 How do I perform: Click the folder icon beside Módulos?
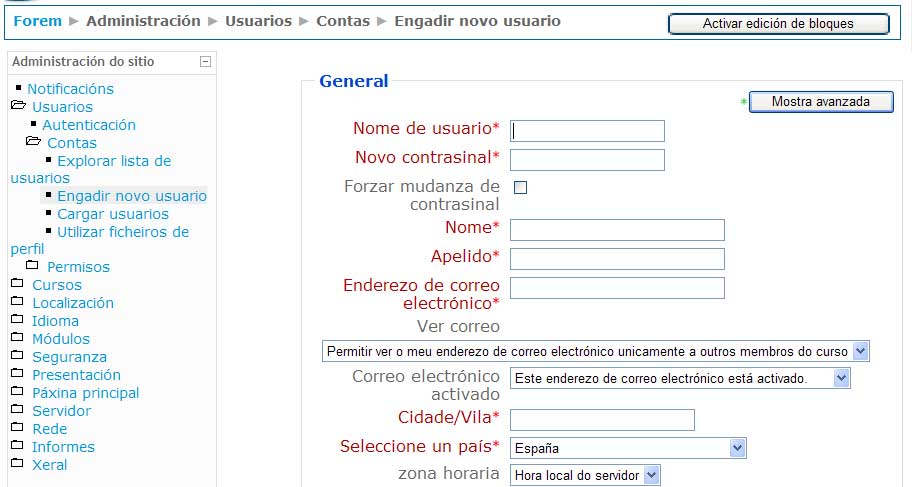point(16,338)
